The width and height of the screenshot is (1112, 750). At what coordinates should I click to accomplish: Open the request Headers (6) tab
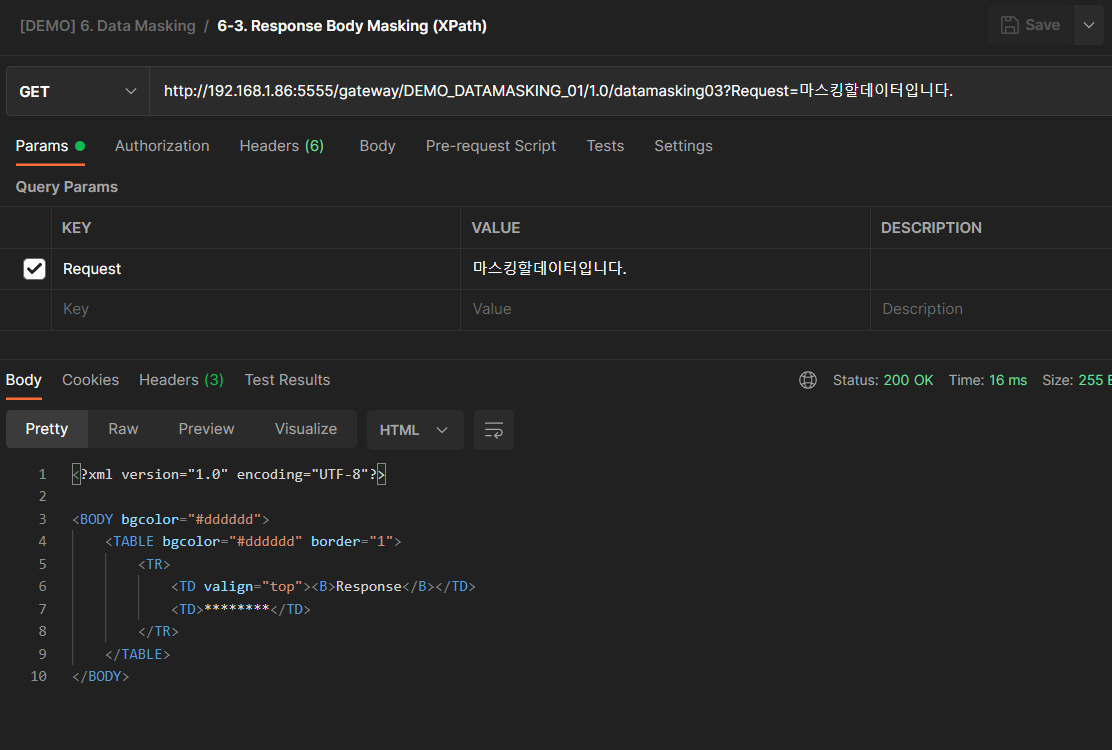281,146
